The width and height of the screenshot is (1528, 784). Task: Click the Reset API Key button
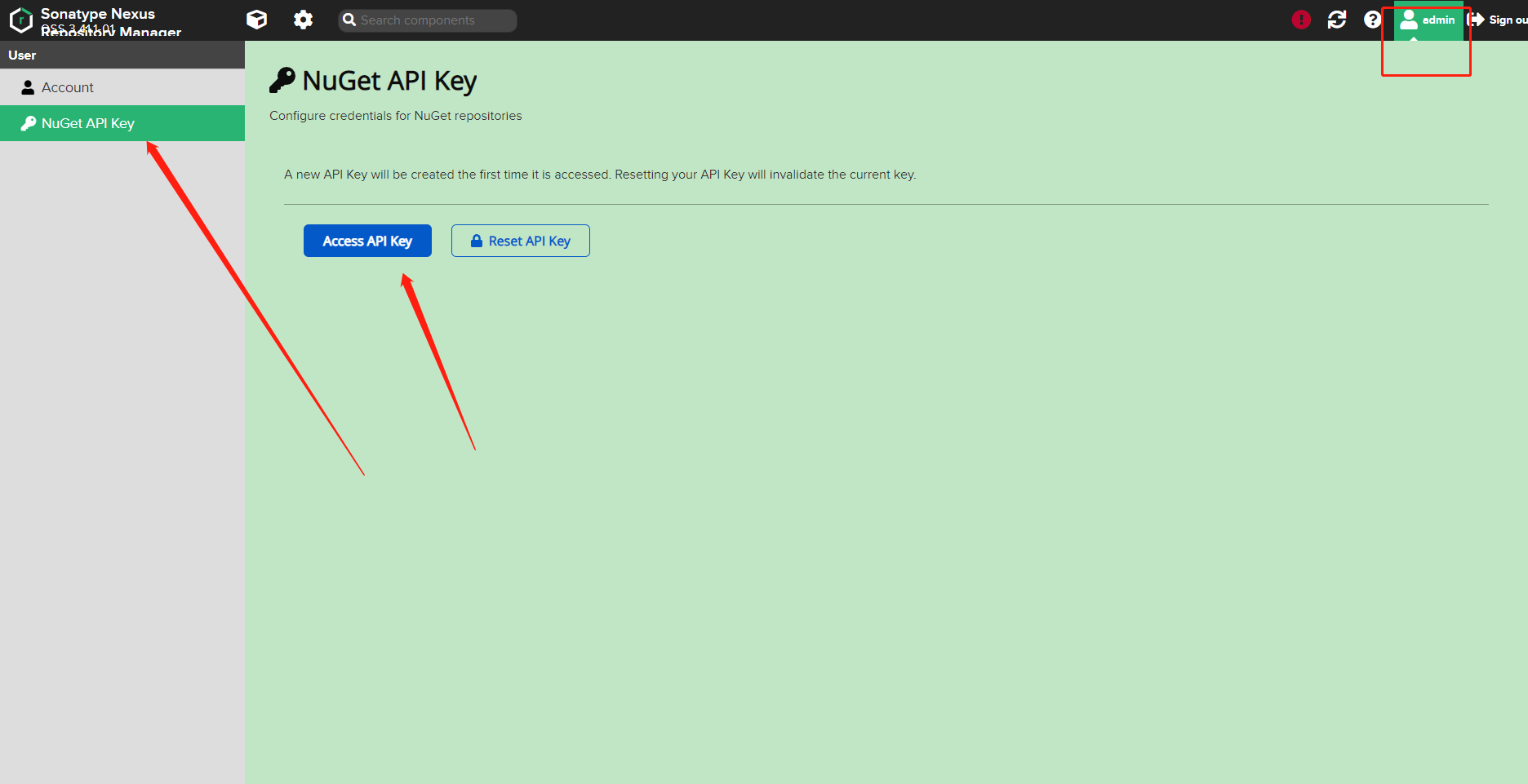tap(521, 241)
